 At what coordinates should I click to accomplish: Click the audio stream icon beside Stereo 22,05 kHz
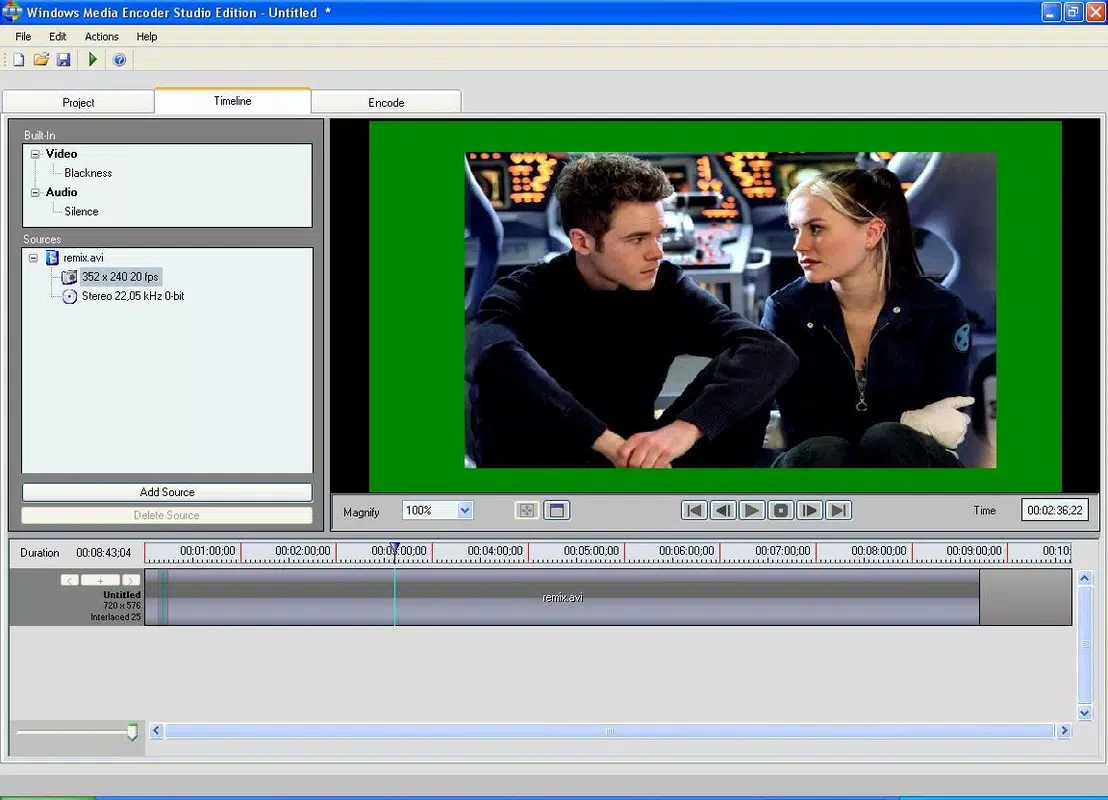click(x=69, y=296)
